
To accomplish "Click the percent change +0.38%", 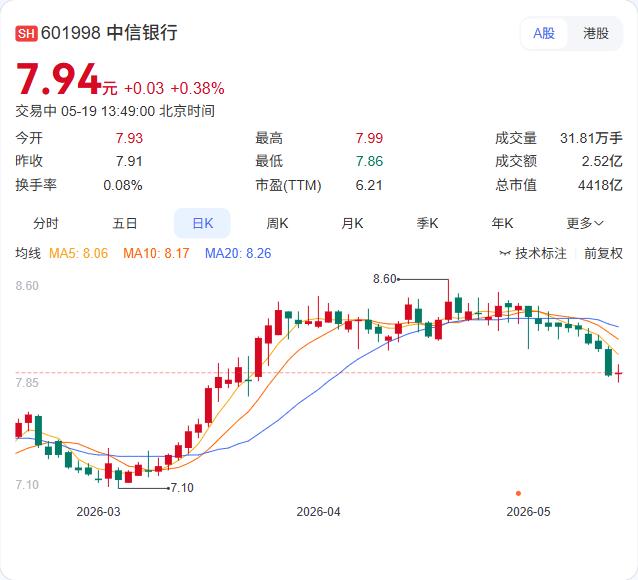I will [x=197, y=88].
